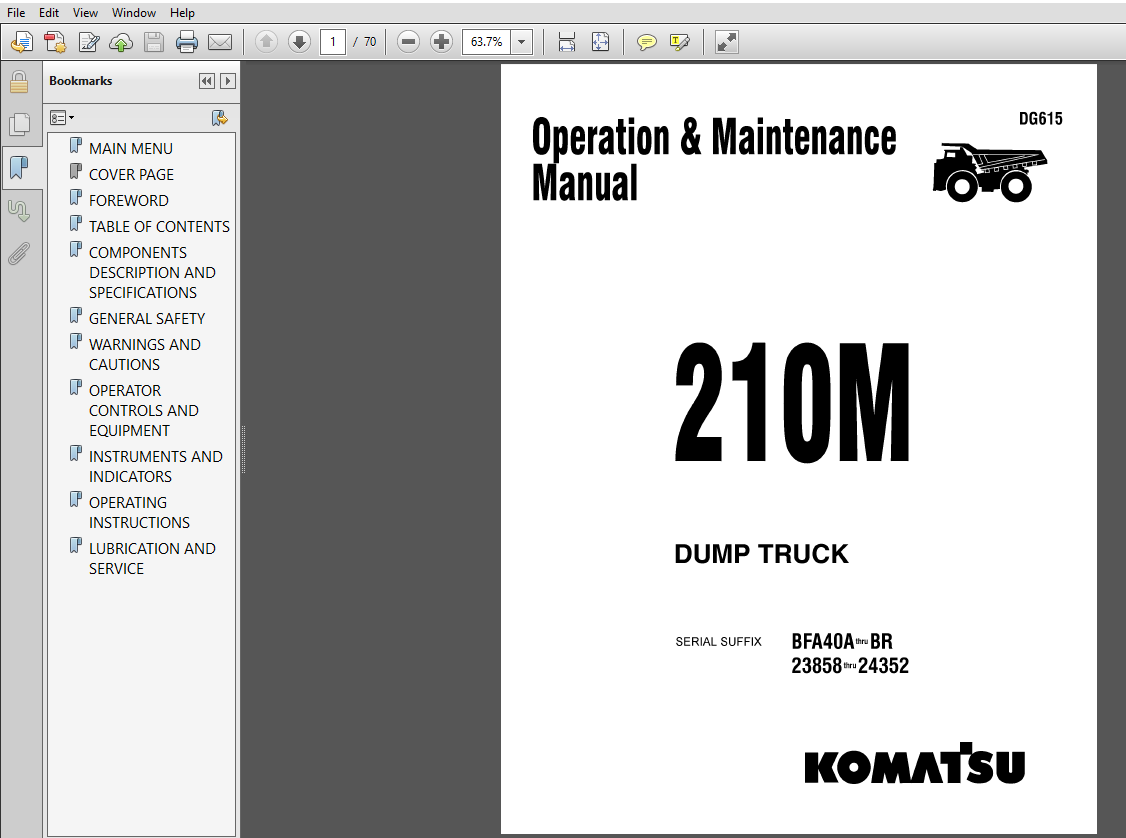
Task: Click the upload to cloud icon
Action: click(121, 42)
